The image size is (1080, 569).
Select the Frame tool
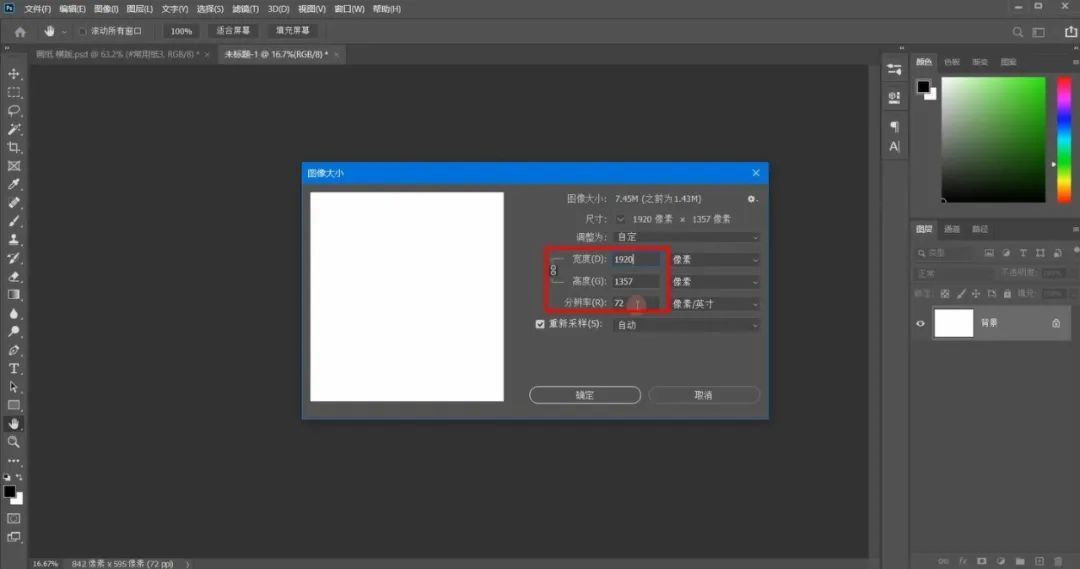tap(14, 166)
